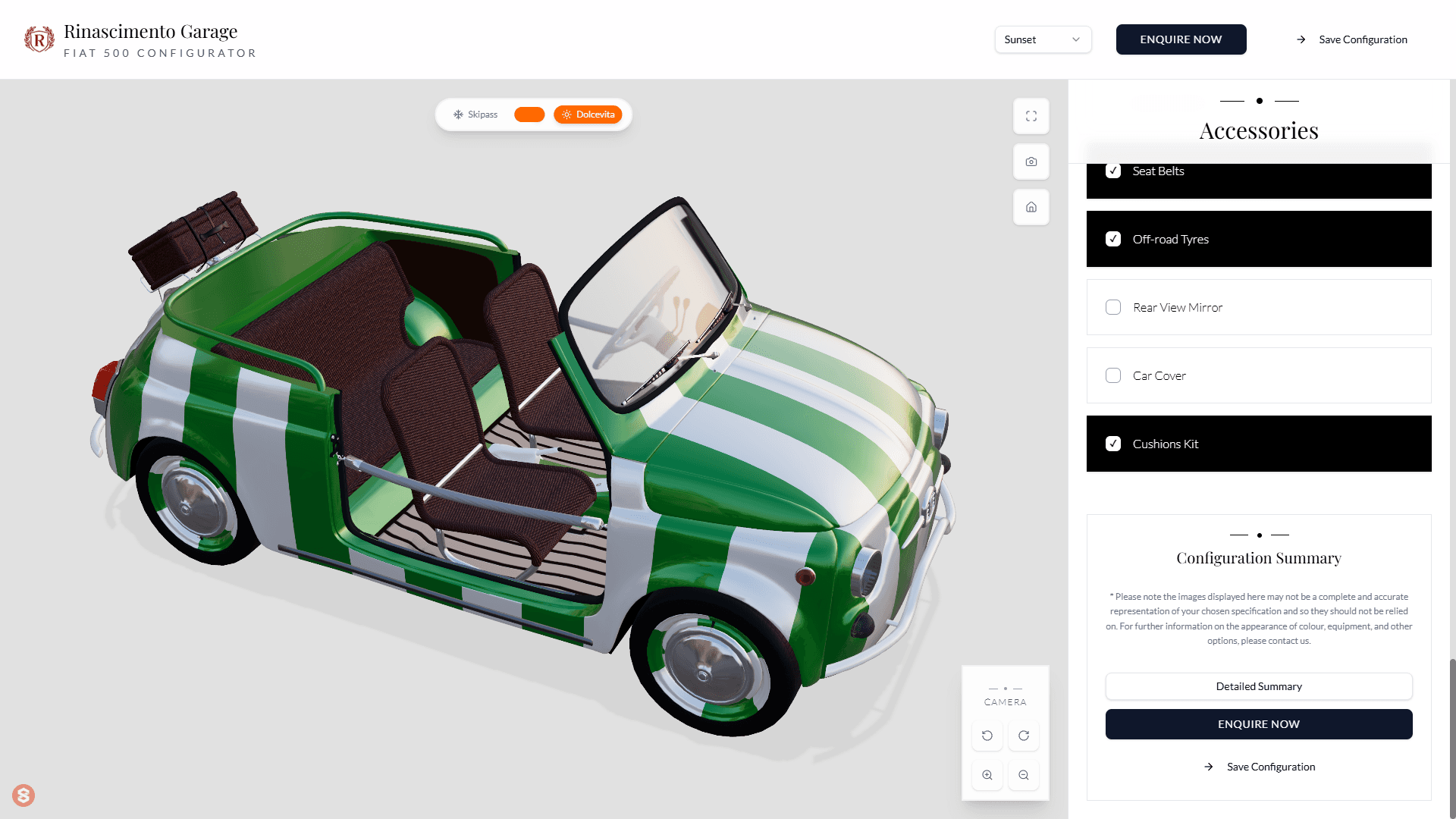Uncheck the Cushions Kit accessory

pyautogui.click(x=1113, y=444)
